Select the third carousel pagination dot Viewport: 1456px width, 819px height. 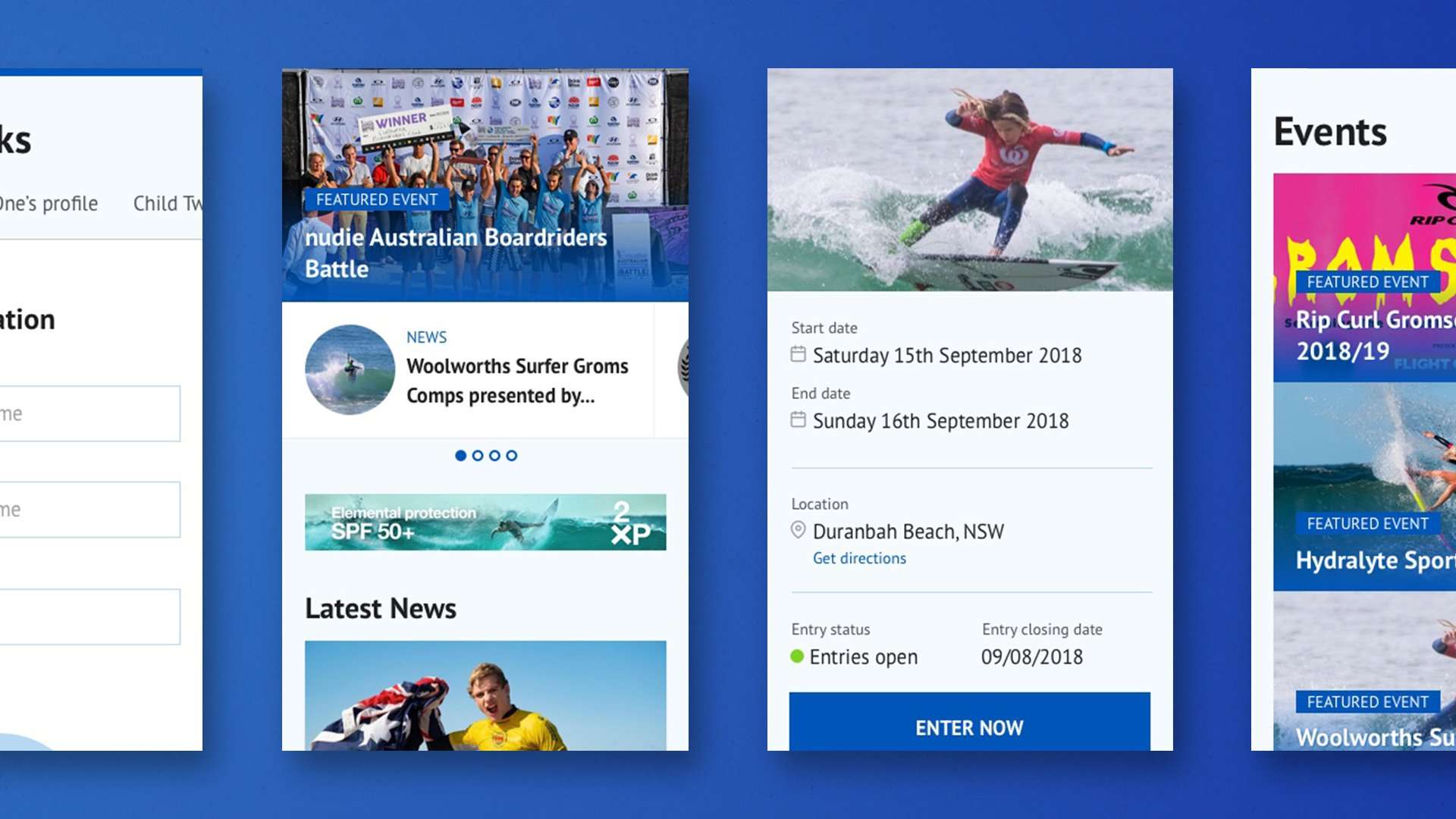pyautogui.click(x=494, y=456)
